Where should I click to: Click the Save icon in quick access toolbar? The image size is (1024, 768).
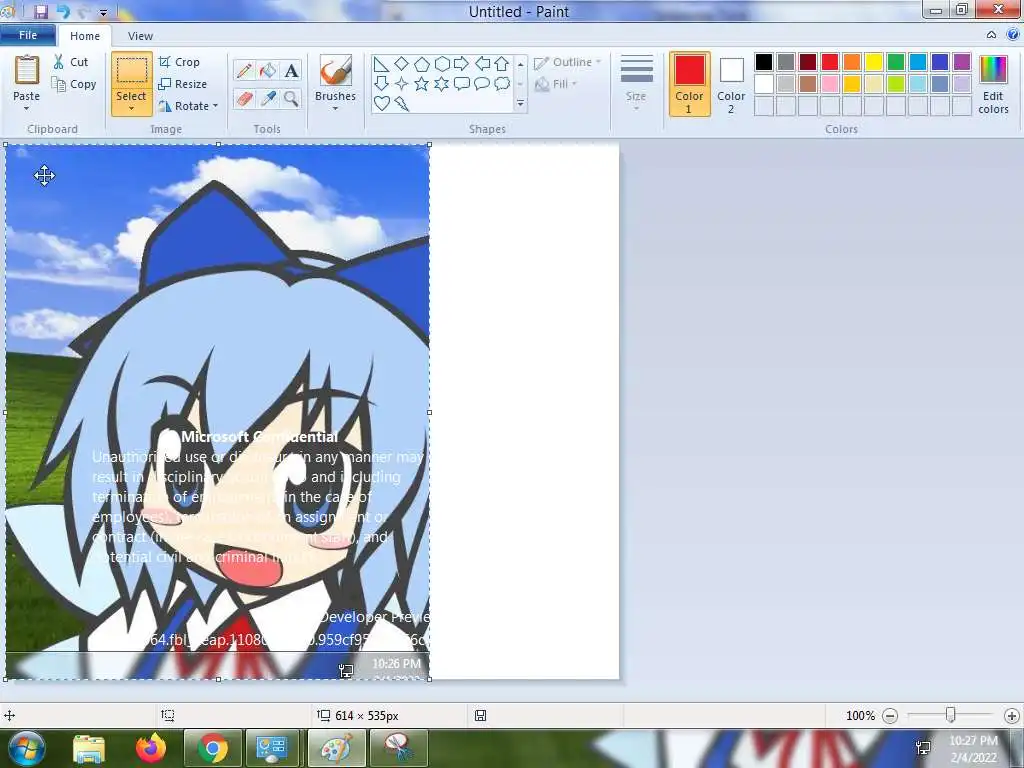click(x=41, y=11)
